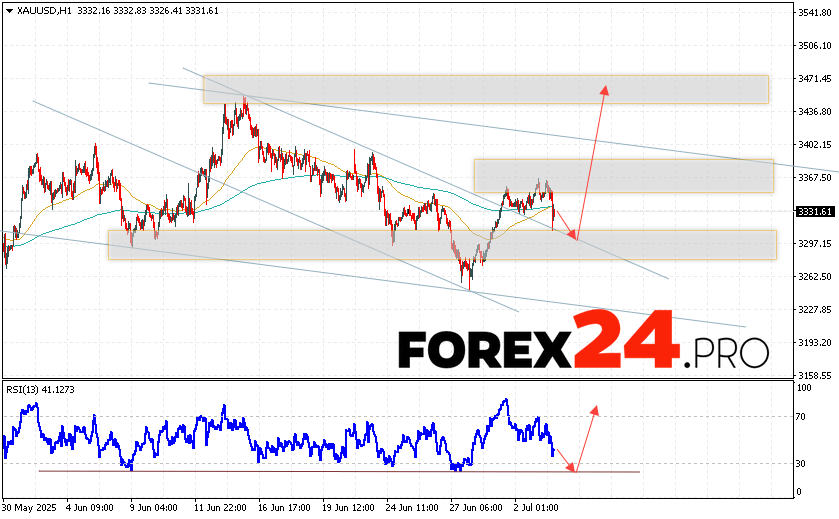Click the RSI upward red arrow head

(595, 409)
